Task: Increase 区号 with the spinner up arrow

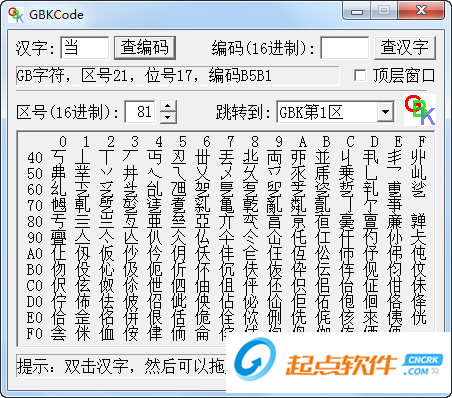Action: [x=168, y=106]
